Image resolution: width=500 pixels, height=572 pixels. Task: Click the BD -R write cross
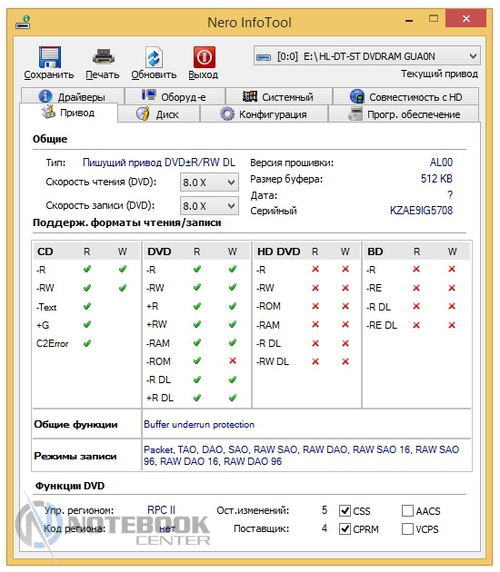tap(452, 269)
